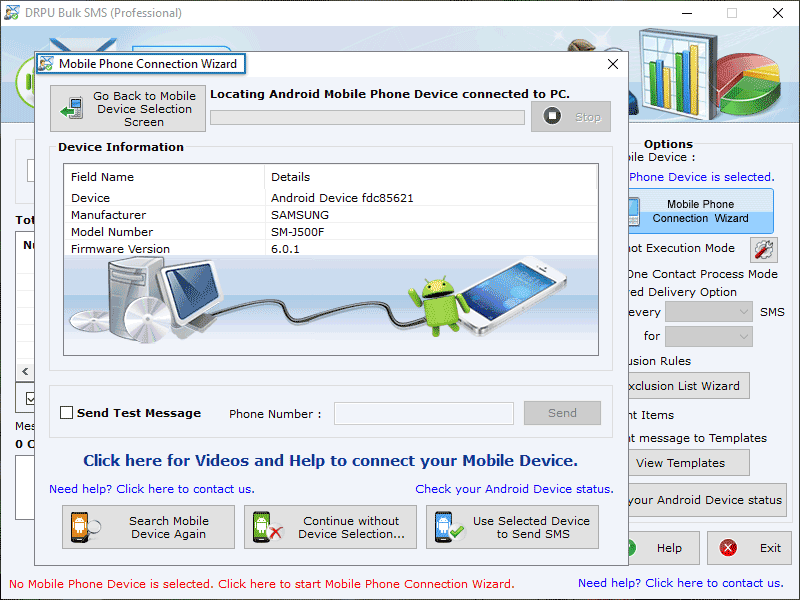This screenshot has width=800, height=600.
Task: Click the red Exit cross icon
Action: click(730, 548)
